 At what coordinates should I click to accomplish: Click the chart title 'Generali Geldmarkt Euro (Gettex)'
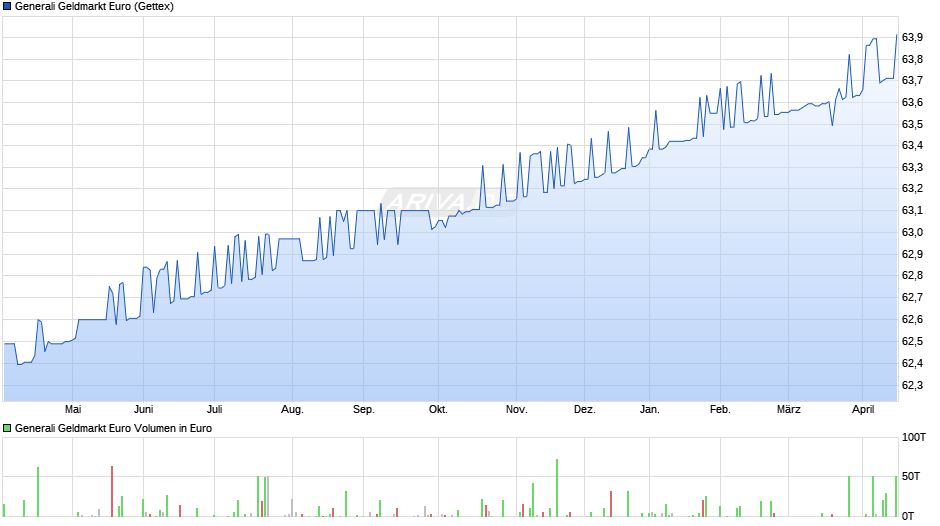(x=94, y=7)
